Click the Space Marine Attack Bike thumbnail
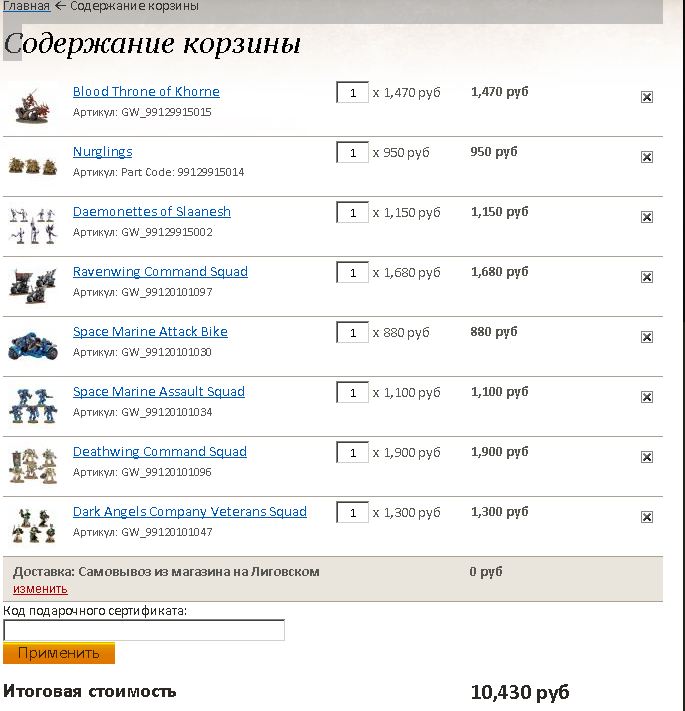685x711 pixels. pyautogui.click(x=33, y=343)
